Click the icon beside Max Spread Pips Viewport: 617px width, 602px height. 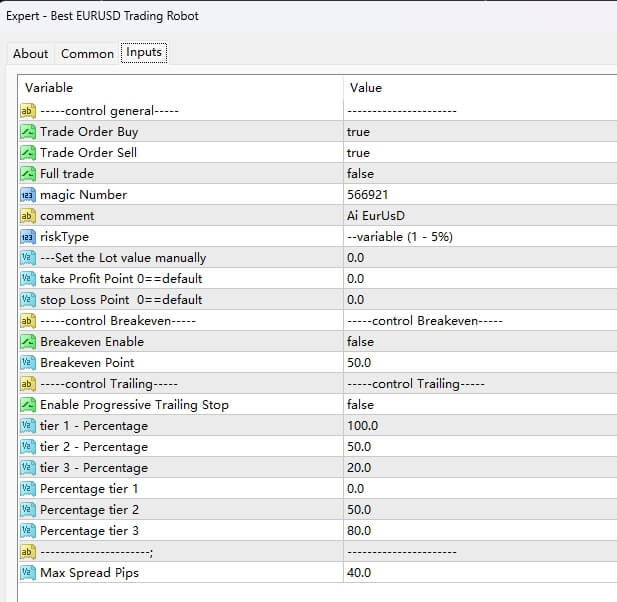(x=28, y=573)
